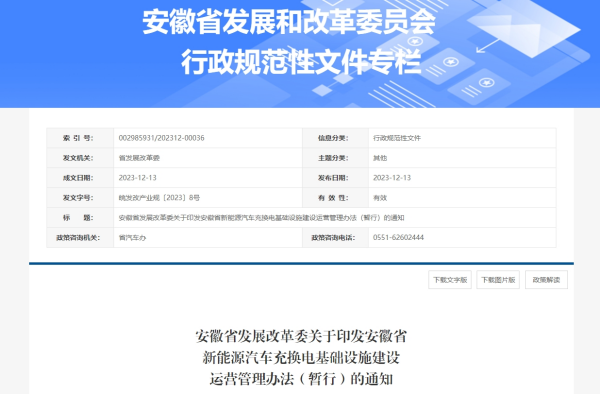
Task: Click the phone number 0551-62602444
Action: [398, 238]
